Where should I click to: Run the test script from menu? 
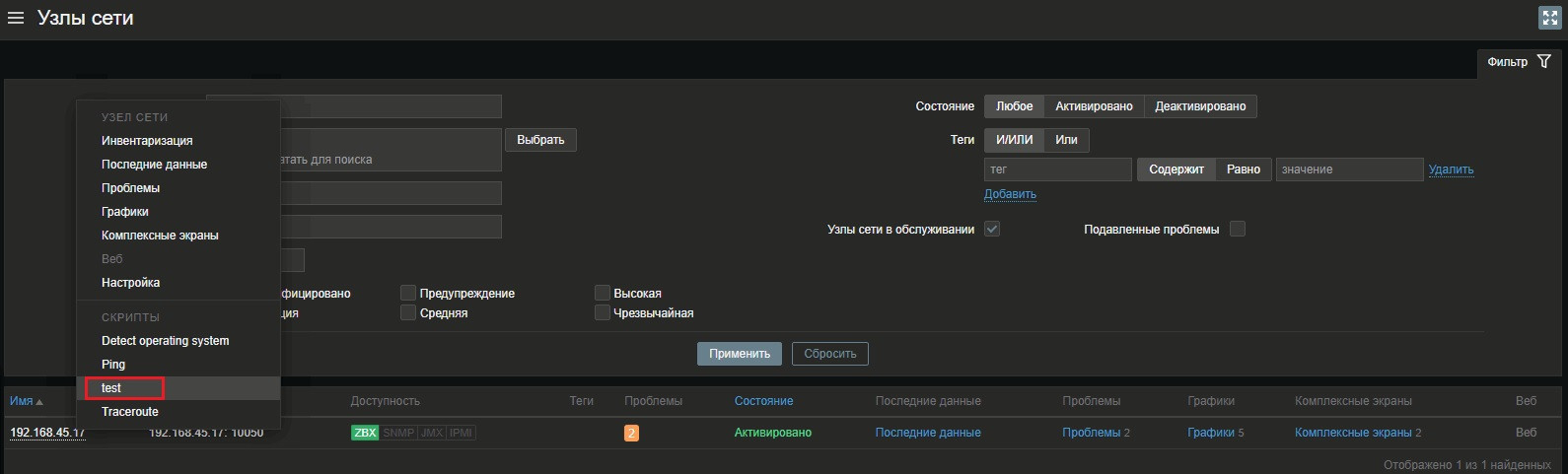(111, 388)
